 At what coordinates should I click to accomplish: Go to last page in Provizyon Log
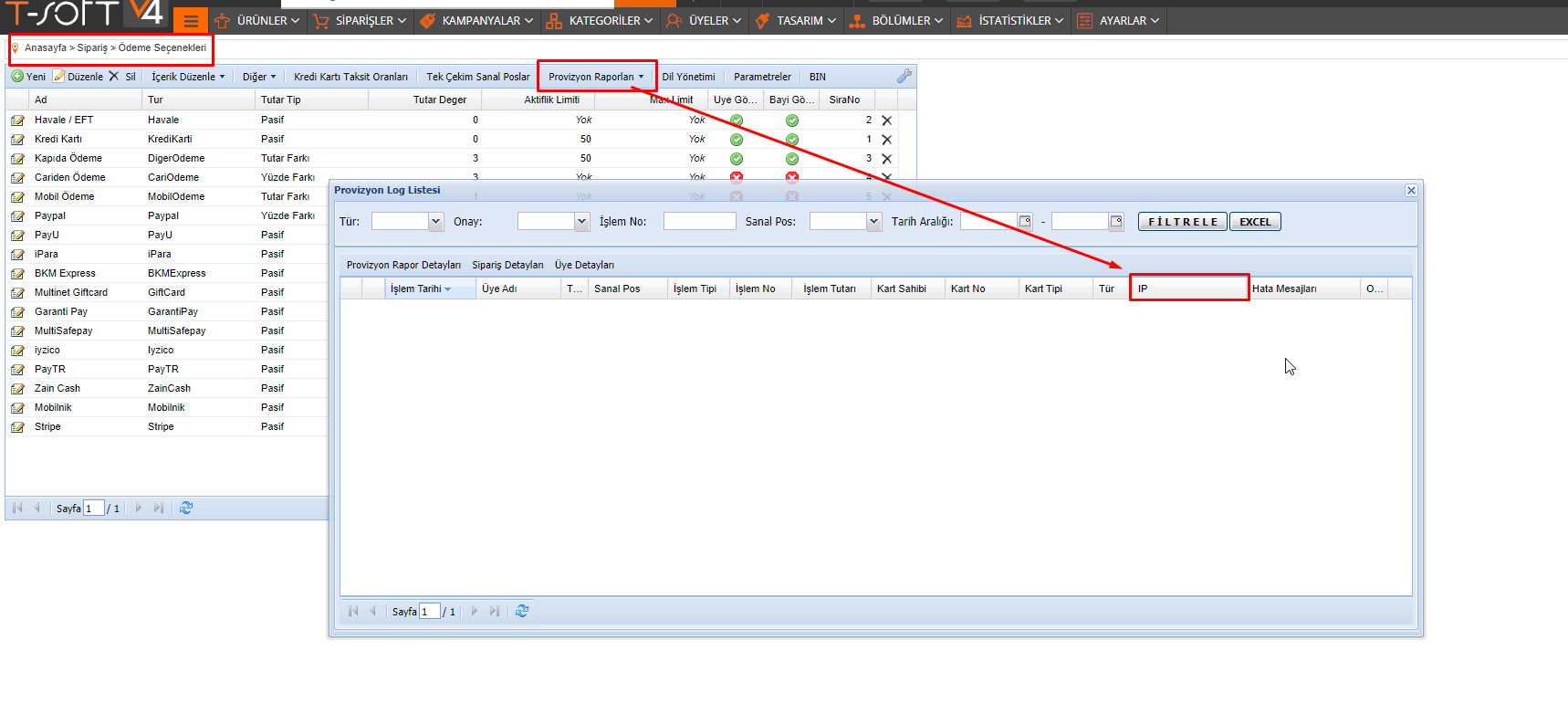coord(495,611)
